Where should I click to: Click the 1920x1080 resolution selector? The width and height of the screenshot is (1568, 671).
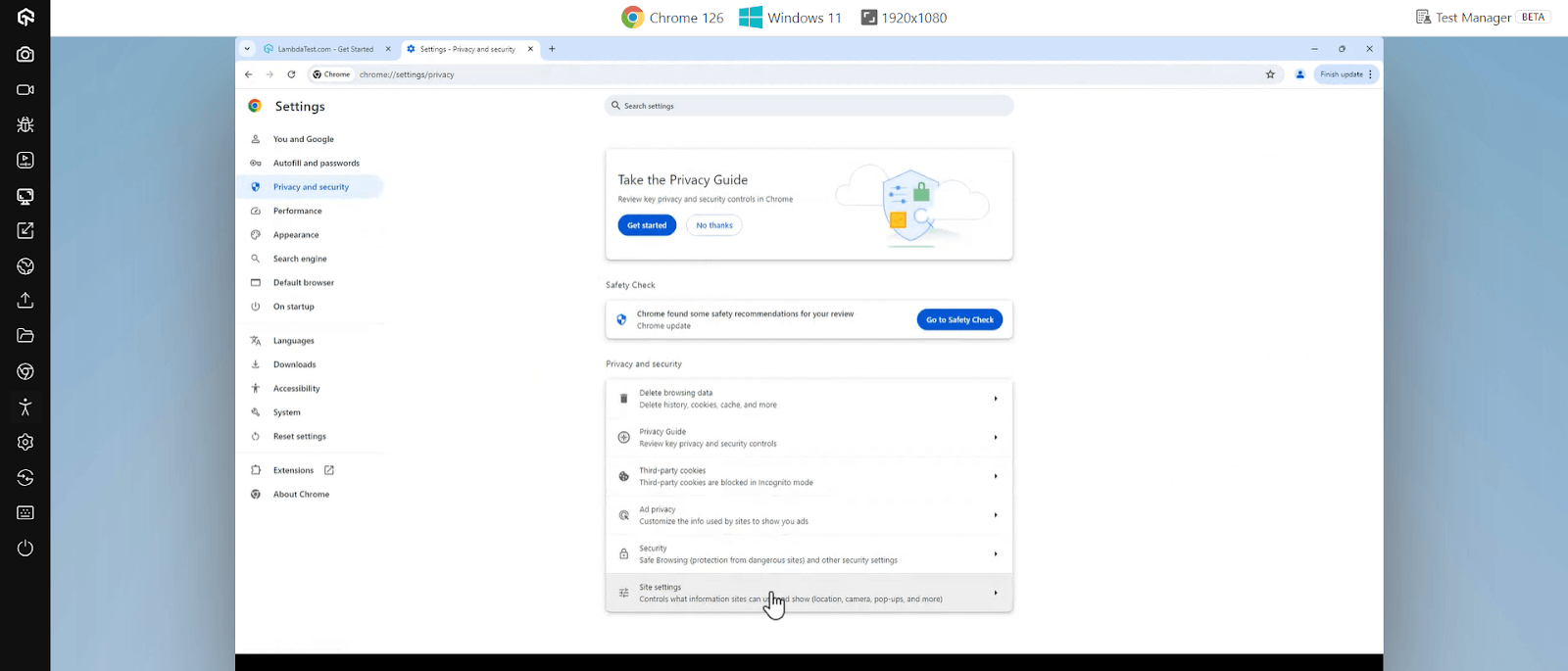coord(904,18)
